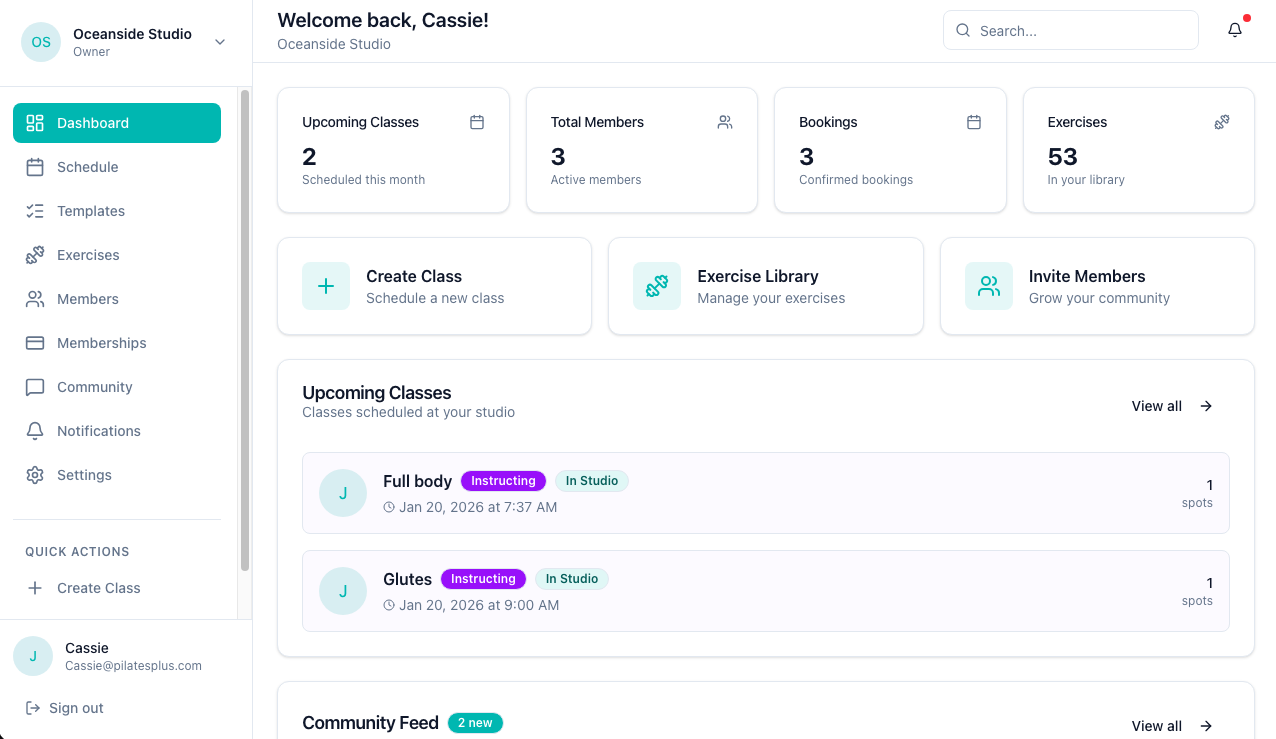Click calendar icon in Upcoming Classes stat card
Viewport: 1276px width, 739px height.
click(477, 122)
